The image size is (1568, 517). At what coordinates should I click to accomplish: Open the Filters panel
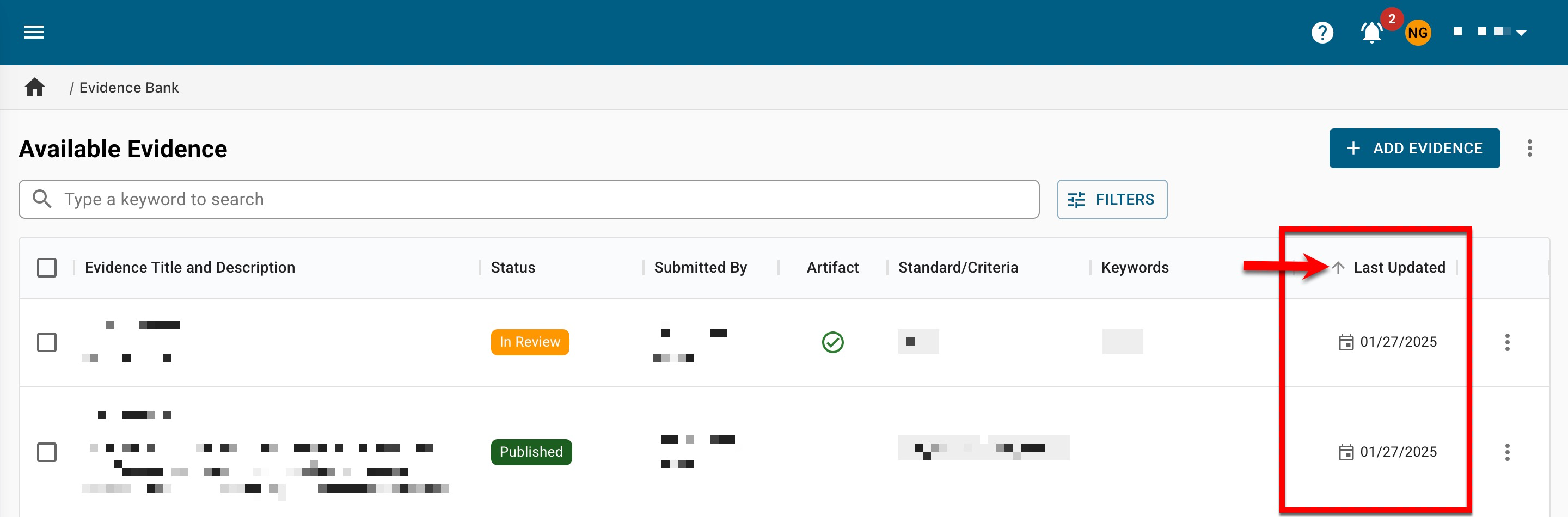tap(1111, 200)
